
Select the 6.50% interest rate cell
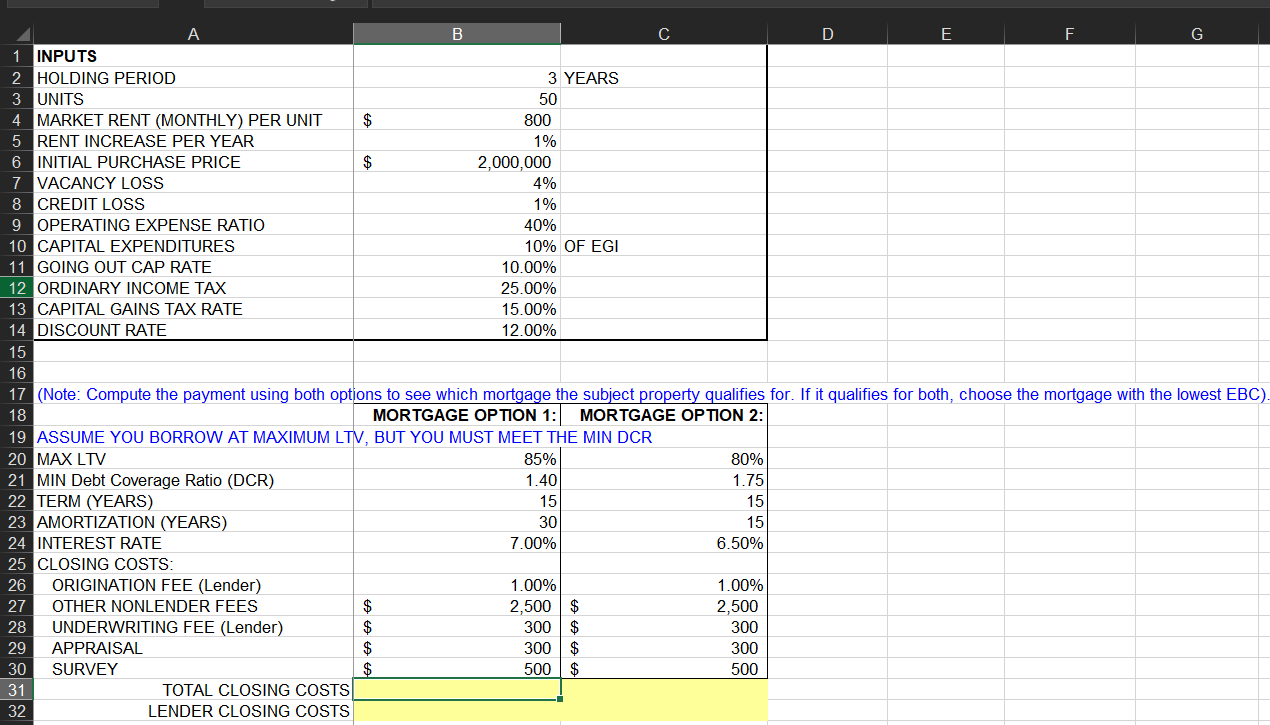664,543
